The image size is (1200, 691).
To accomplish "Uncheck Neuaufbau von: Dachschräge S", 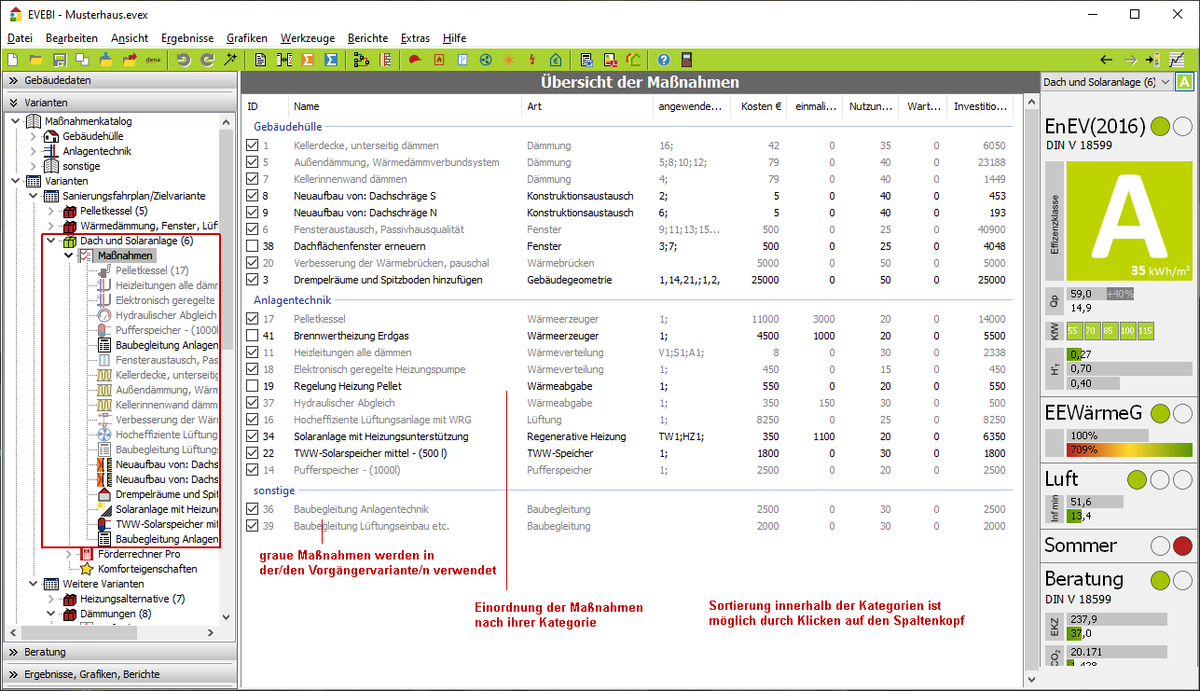I will (252, 196).
